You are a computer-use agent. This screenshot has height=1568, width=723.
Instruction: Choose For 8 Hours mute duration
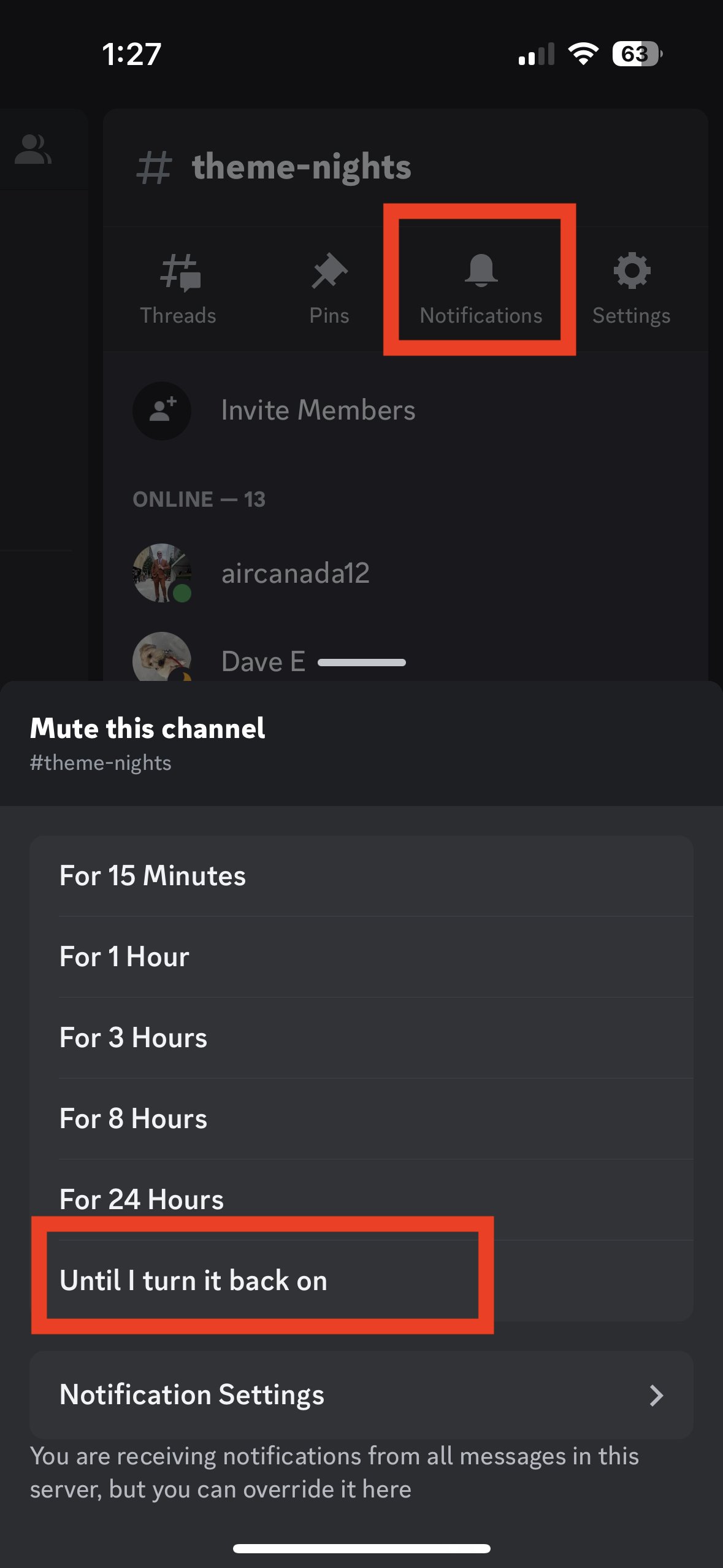(361, 1119)
